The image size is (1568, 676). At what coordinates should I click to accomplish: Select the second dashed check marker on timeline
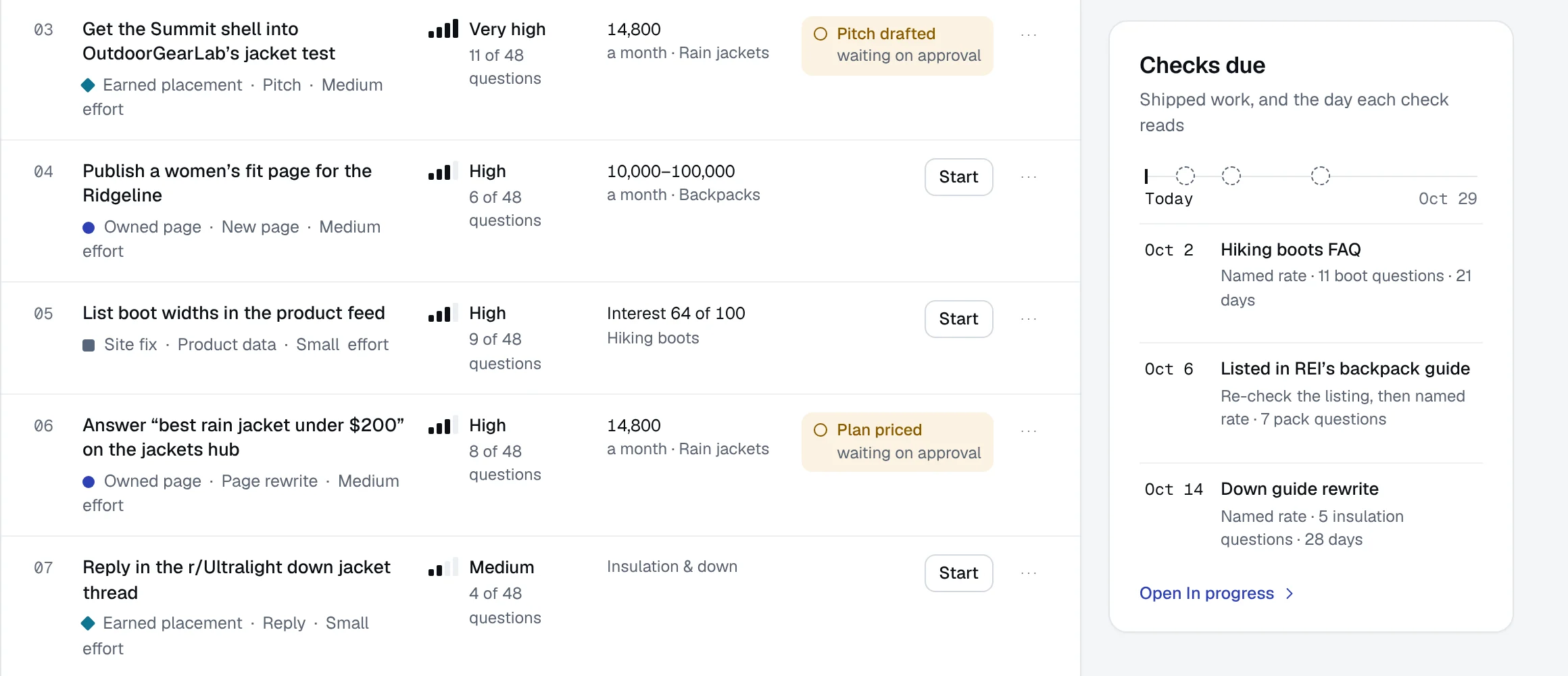[x=1231, y=176]
